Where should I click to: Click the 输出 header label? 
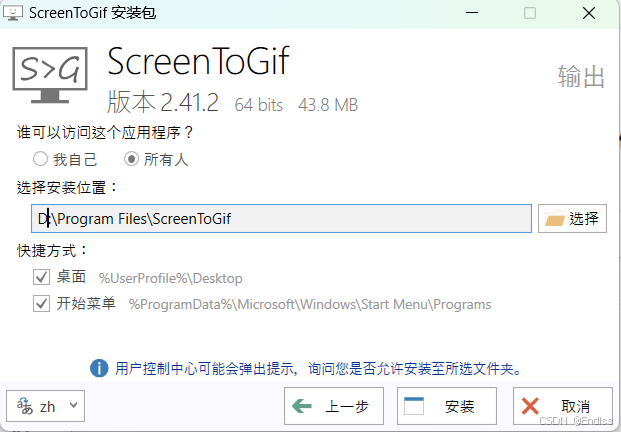point(581,76)
